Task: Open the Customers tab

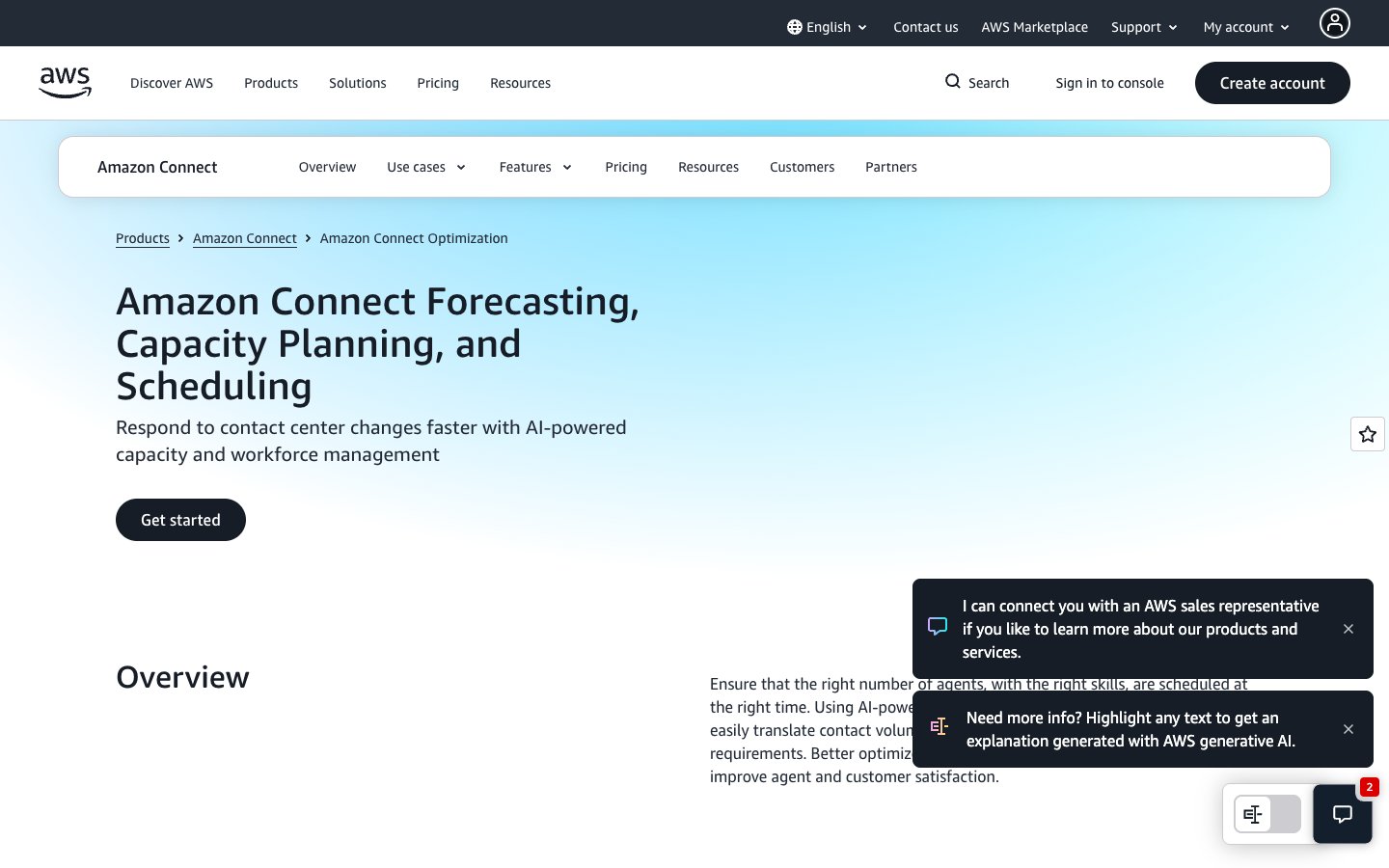Action: 802,167
